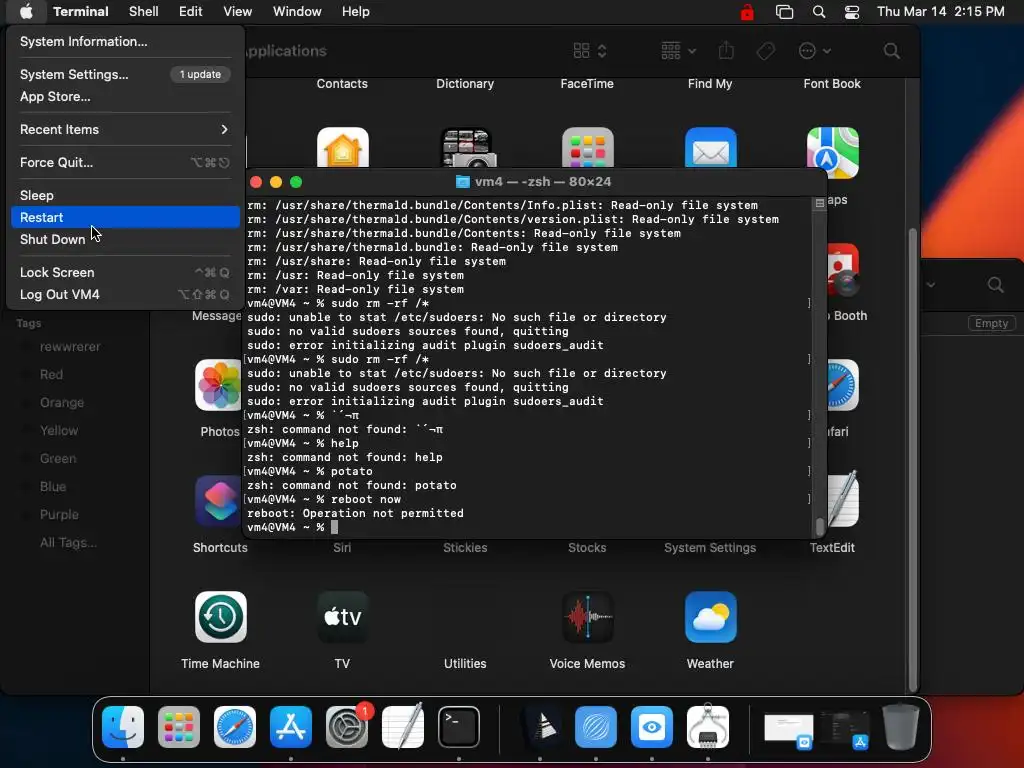Select Sleep in Apple menu
The width and height of the screenshot is (1024, 768).
pyautogui.click(x=125, y=195)
